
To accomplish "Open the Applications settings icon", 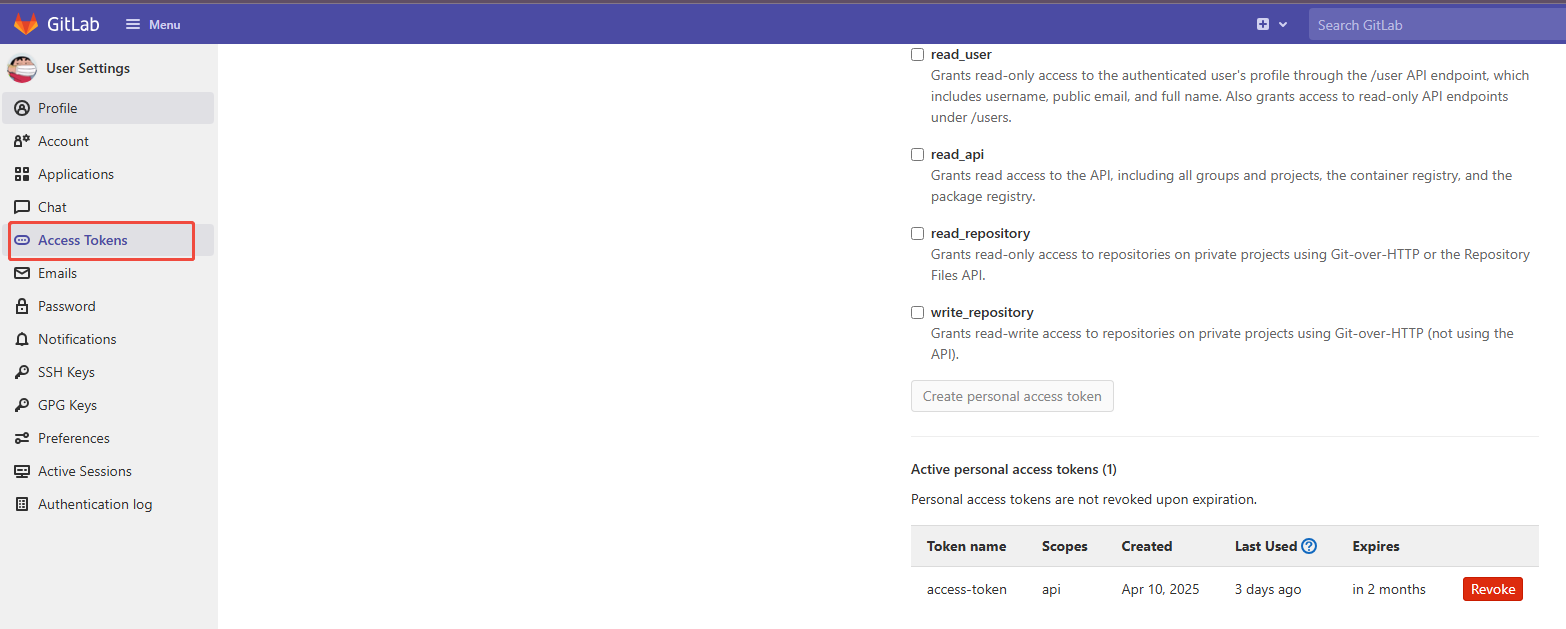I will 22,173.
